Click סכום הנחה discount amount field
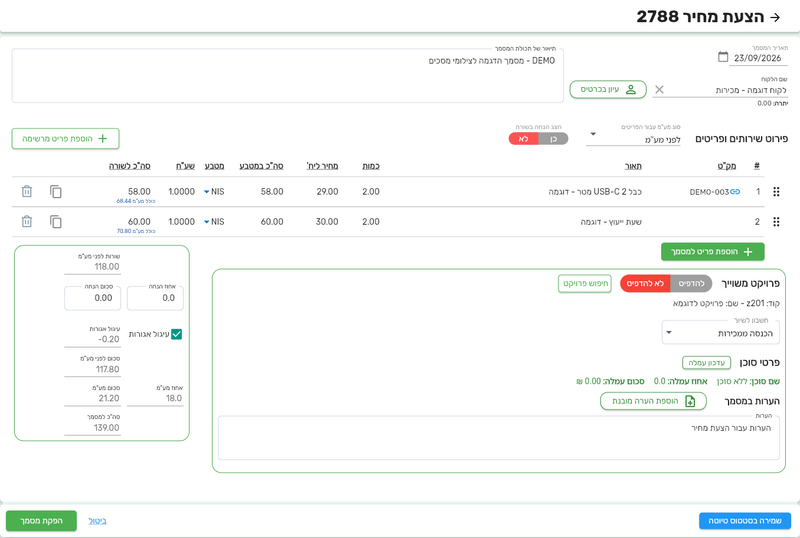This screenshot has width=800, height=538. coord(92,298)
